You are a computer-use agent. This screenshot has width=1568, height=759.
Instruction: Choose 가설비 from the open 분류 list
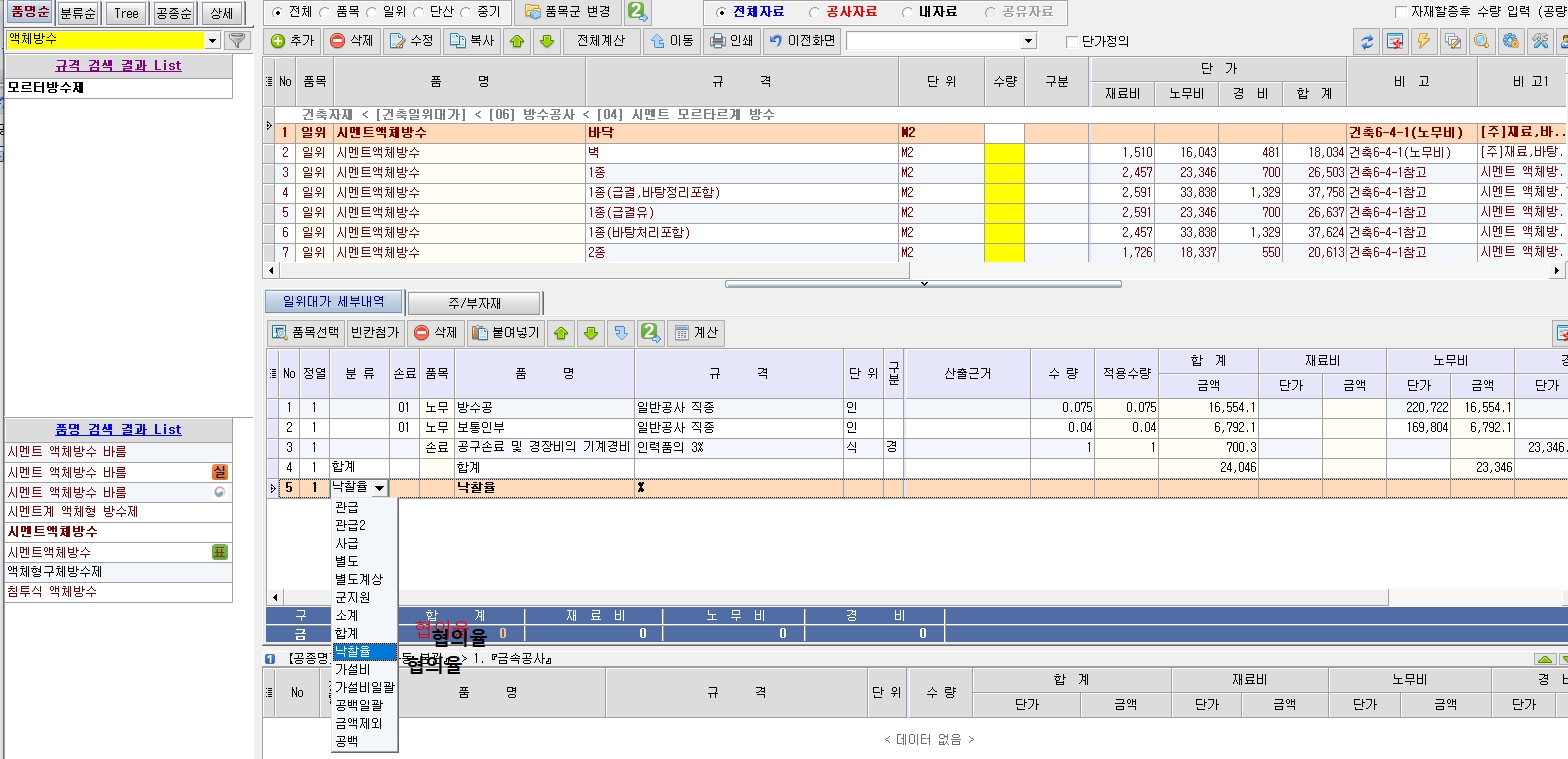pyautogui.click(x=352, y=669)
